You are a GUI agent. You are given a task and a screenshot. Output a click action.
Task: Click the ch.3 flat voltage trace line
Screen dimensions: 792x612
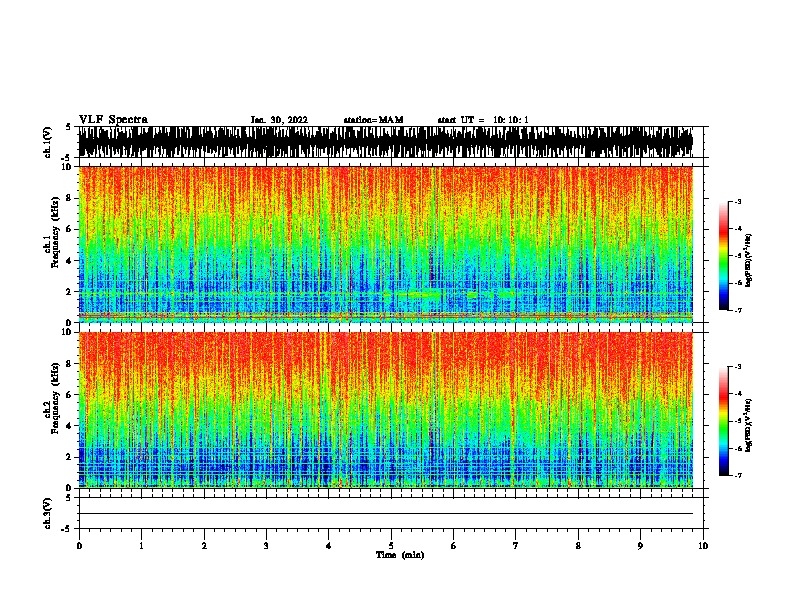click(385, 514)
